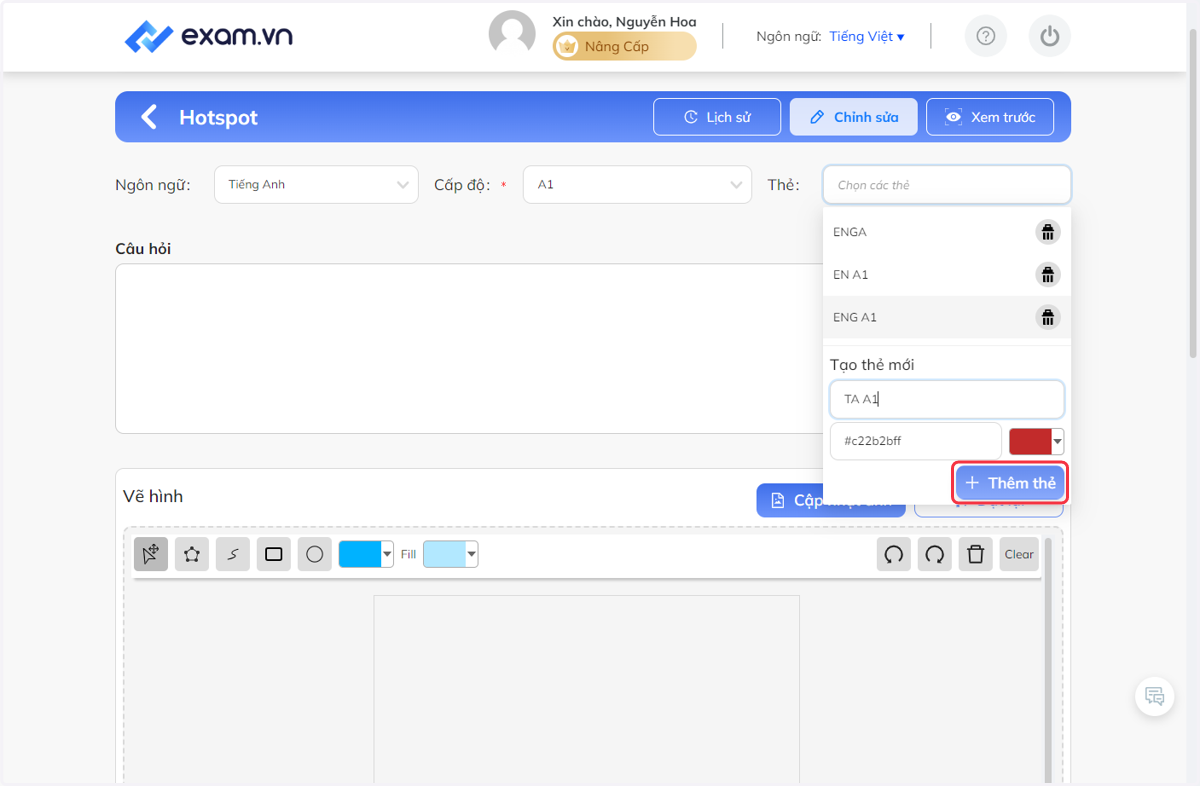Delete the ENGA tag with its trash icon
1200x786 pixels.
tap(1047, 232)
